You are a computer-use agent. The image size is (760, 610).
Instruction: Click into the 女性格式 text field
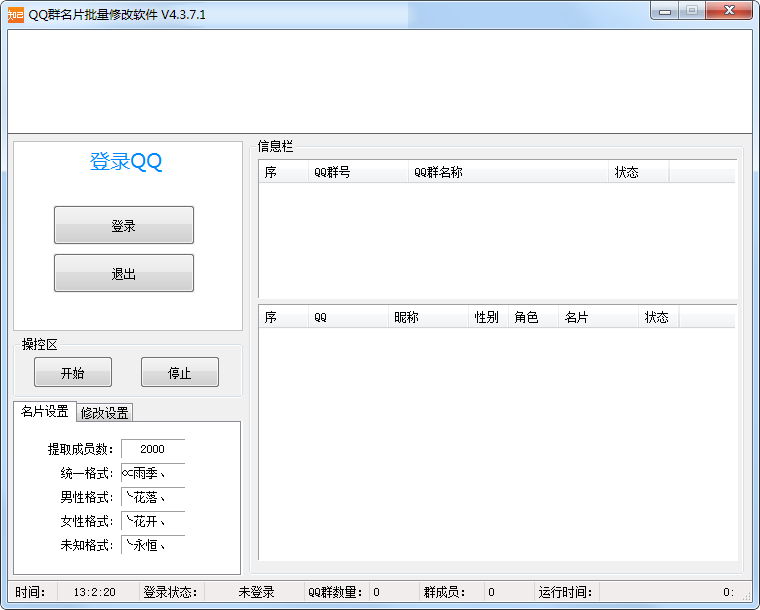(153, 522)
